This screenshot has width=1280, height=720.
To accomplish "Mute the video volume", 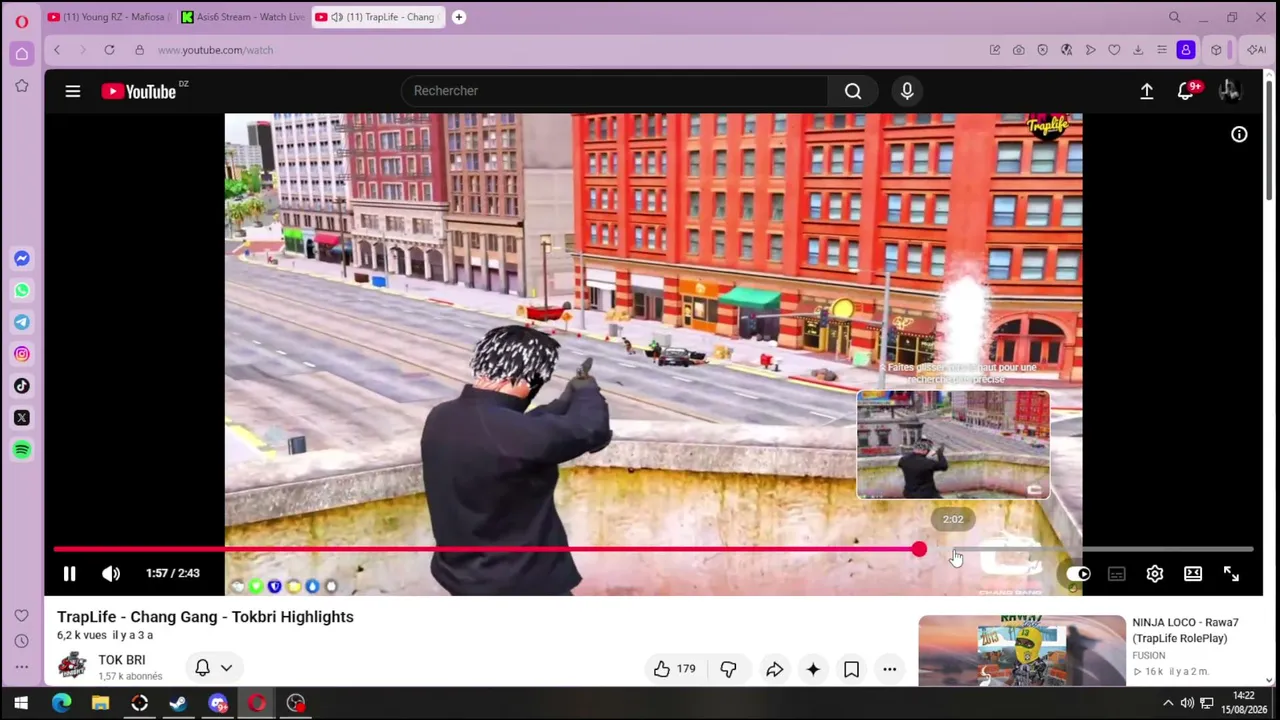I will click(111, 574).
